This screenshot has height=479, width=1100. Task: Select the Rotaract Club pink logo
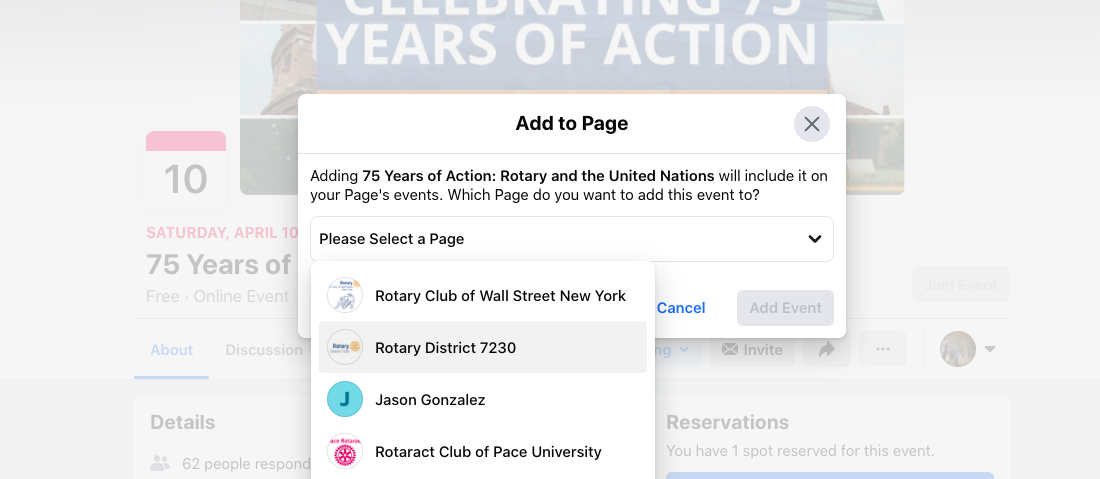tap(345, 452)
